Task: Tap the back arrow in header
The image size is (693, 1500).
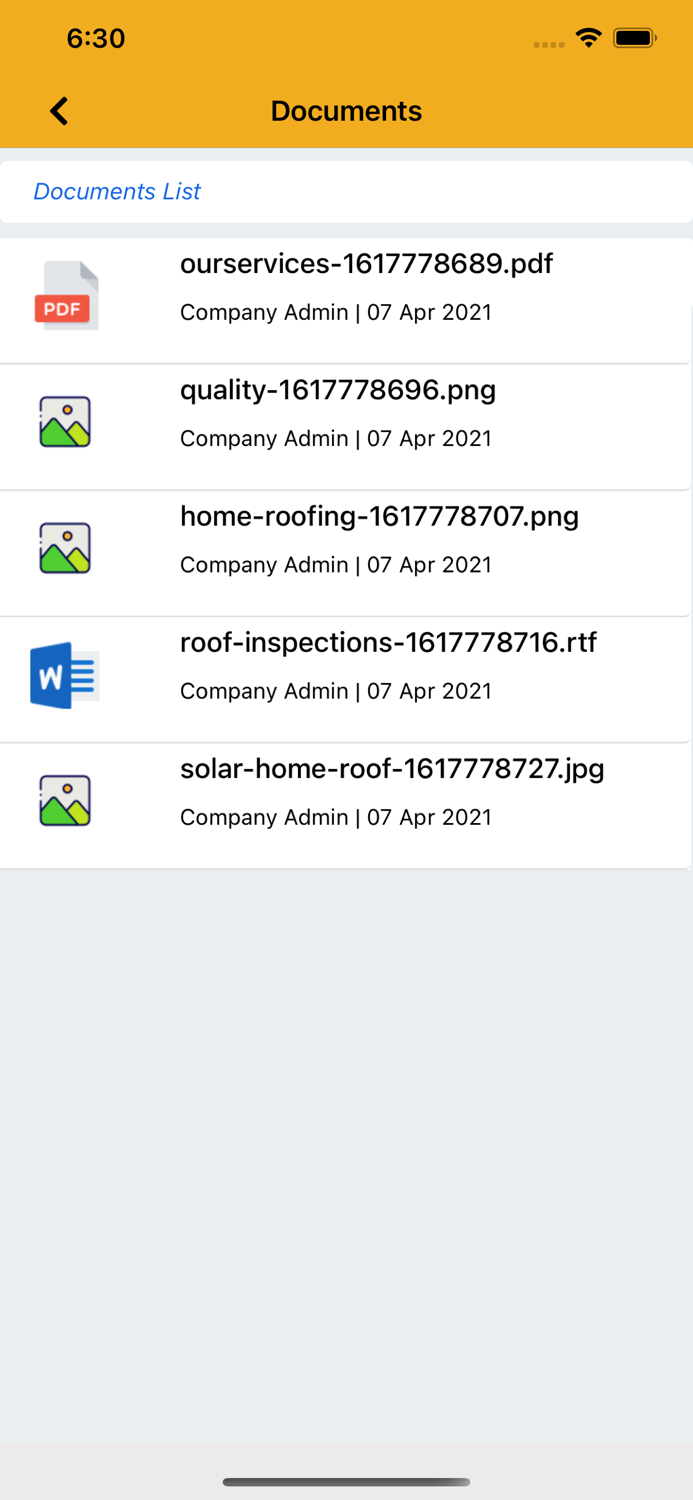Action: tap(60, 111)
